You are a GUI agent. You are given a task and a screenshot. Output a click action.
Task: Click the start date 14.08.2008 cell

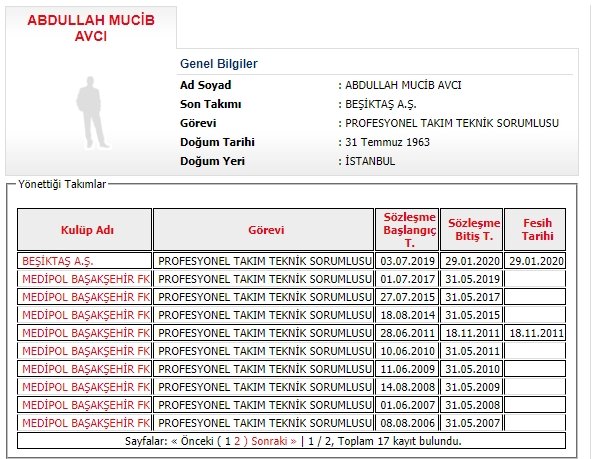pos(407,387)
